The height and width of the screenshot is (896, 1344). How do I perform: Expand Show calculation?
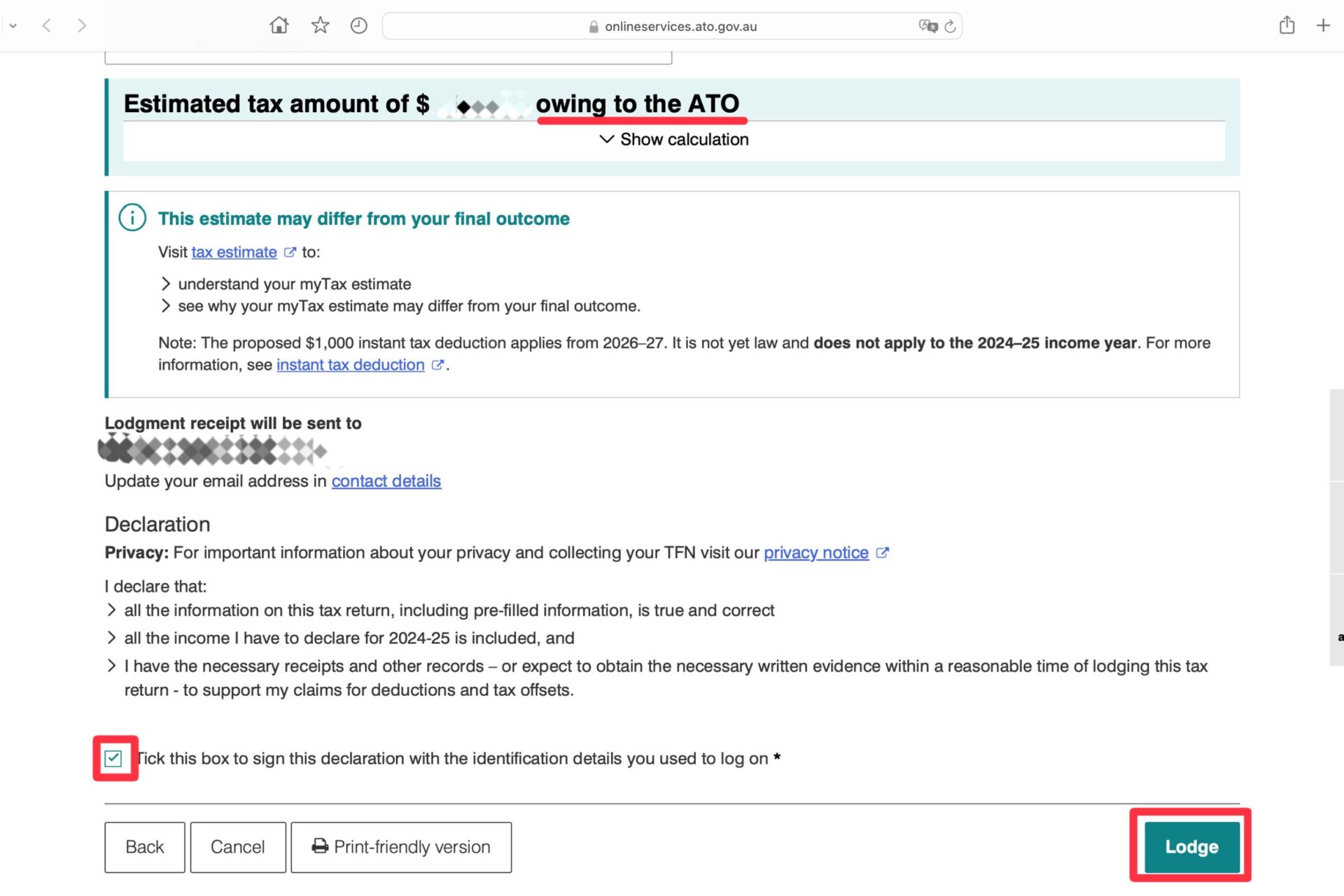click(673, 139)
